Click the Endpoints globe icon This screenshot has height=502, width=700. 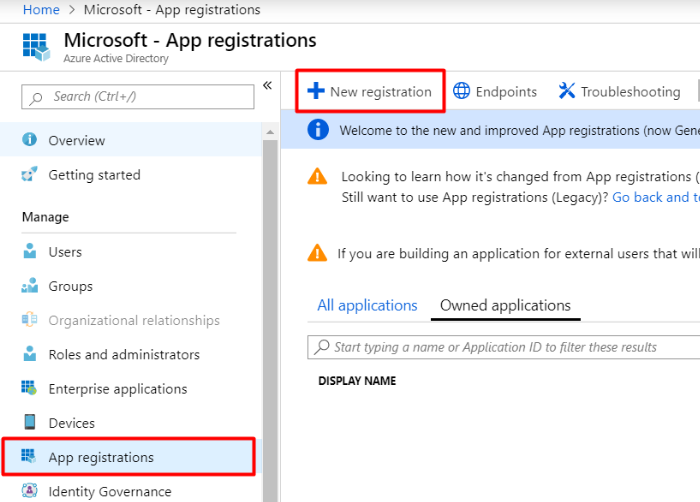(462, 91)
